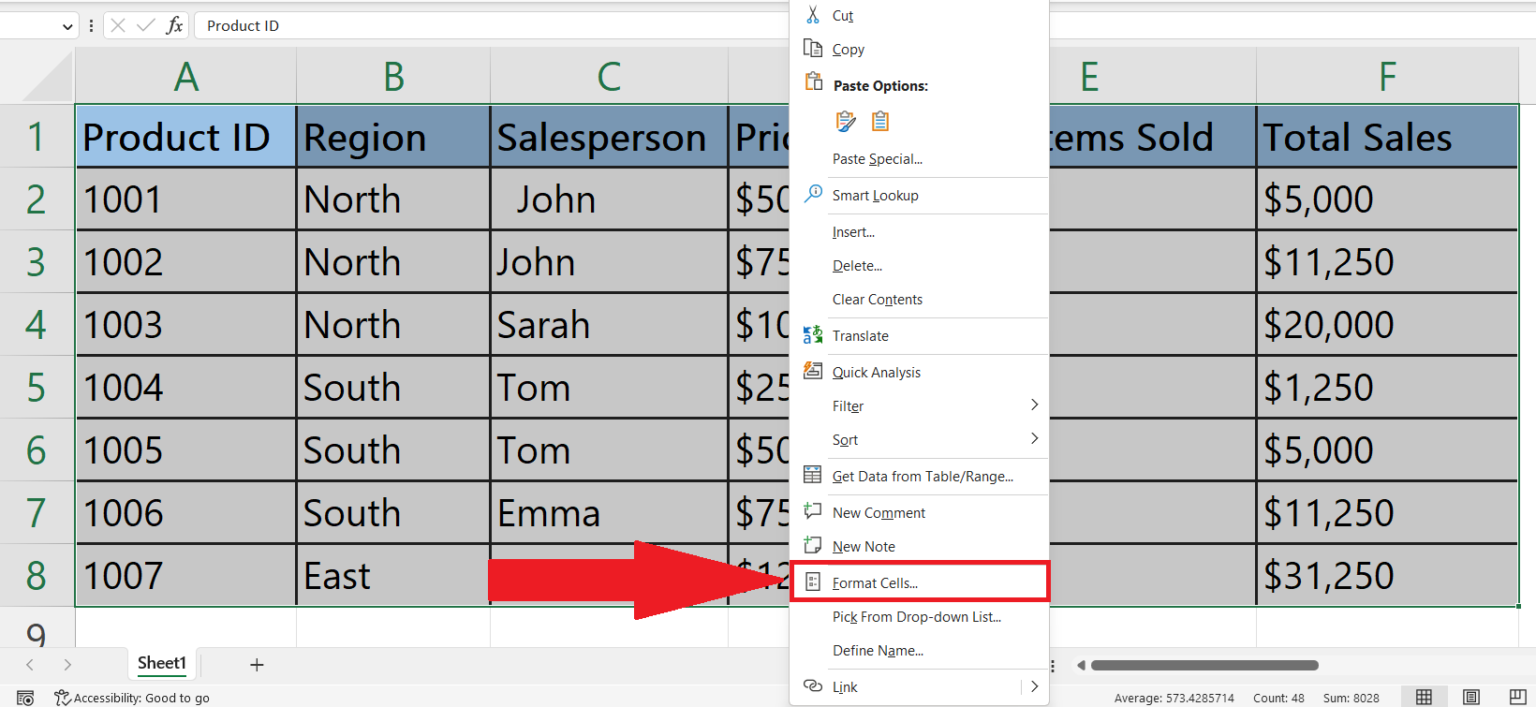Click the Insert Function fx icon
The width and height of the screenshot is (1536, 707).
(x=174, y=26)
